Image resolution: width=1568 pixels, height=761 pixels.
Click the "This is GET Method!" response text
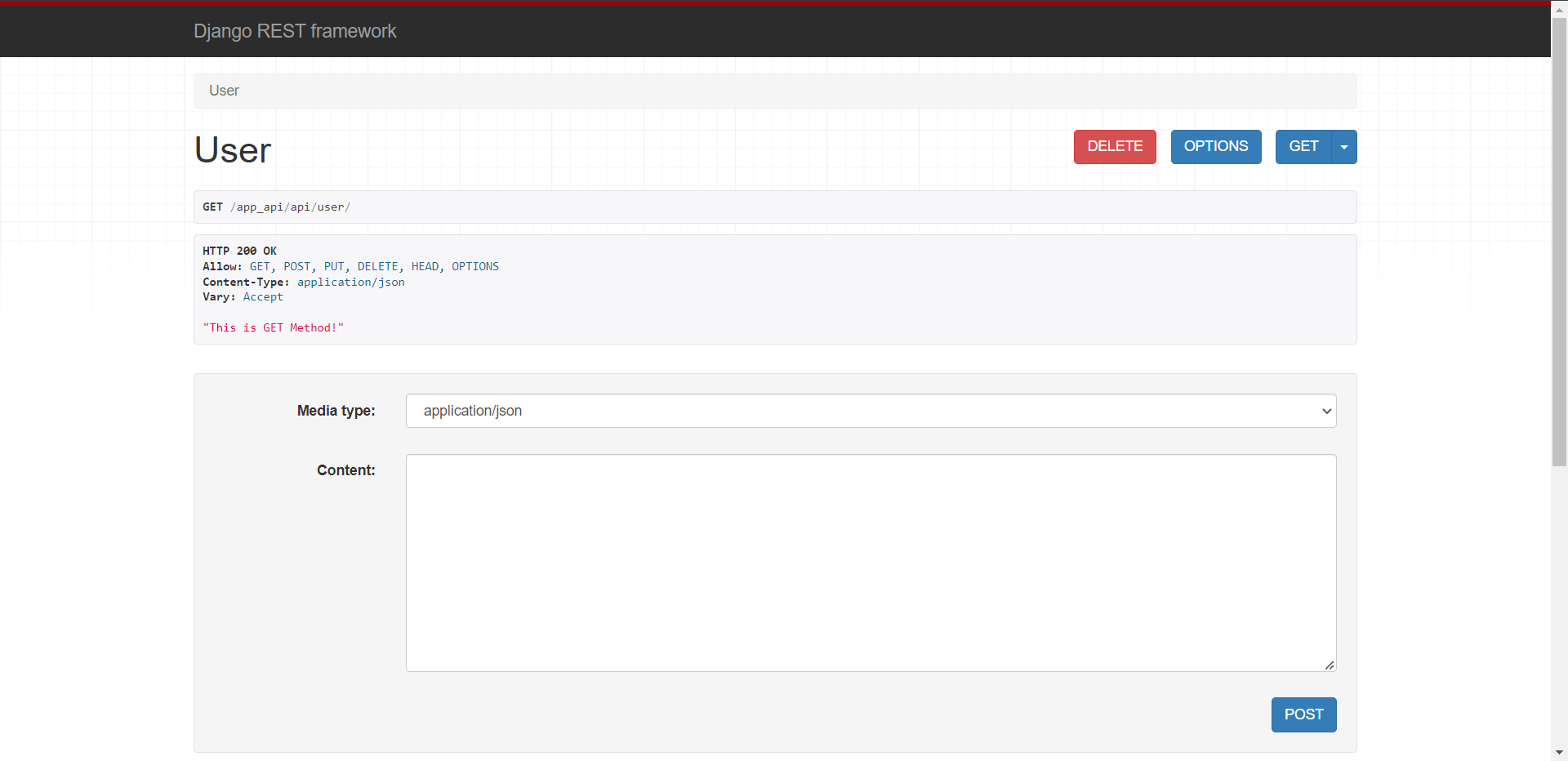tap(274, 327)
